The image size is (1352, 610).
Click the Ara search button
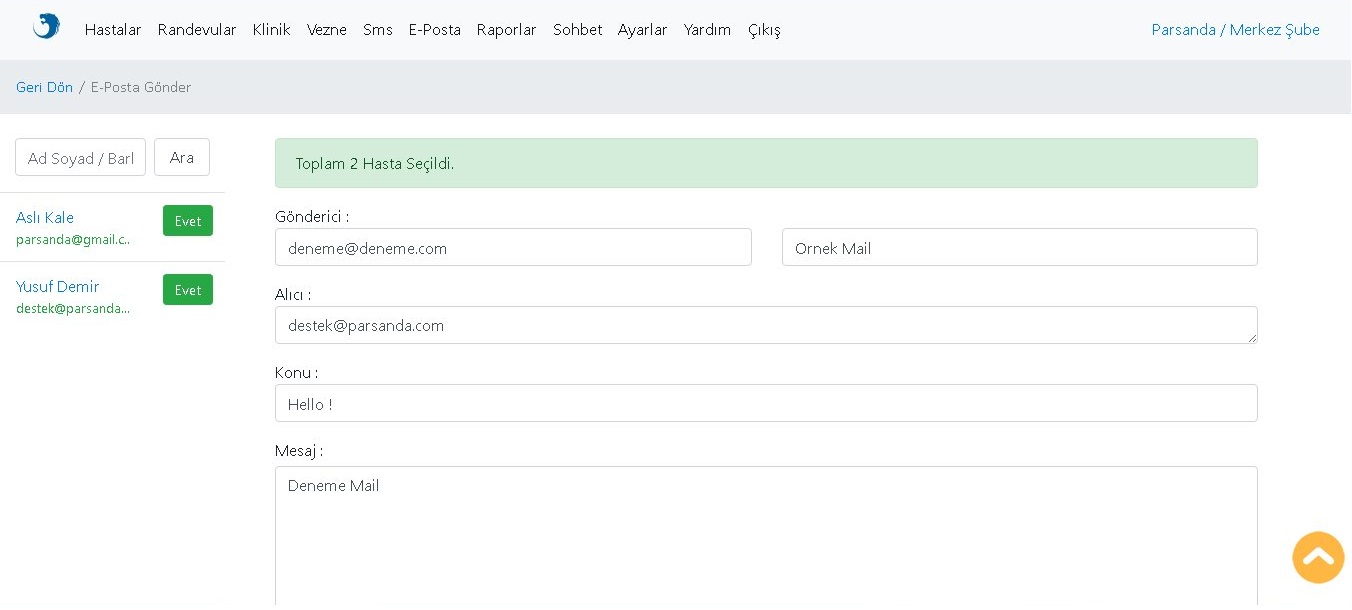tap(182, 157)
